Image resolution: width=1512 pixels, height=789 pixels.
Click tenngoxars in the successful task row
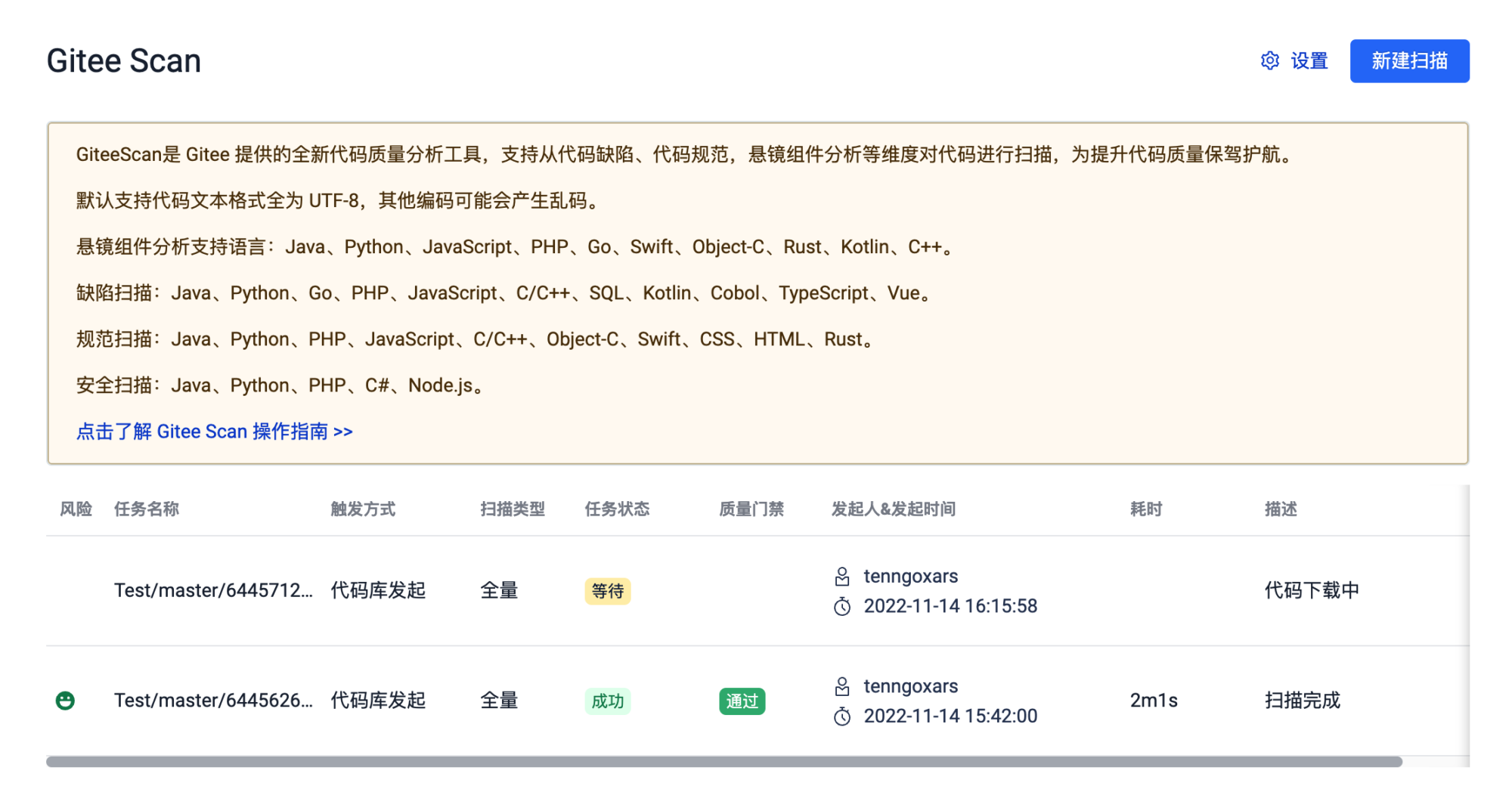[911, 686]
